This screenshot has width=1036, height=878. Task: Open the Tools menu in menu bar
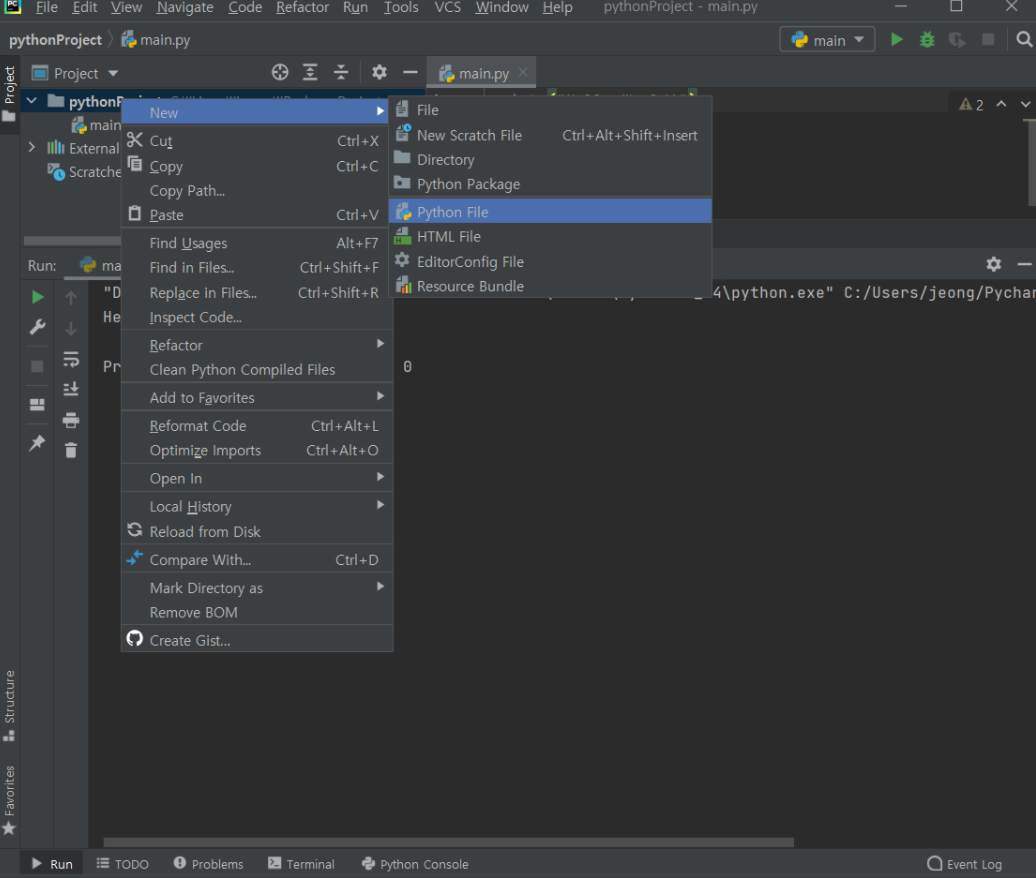401,8
